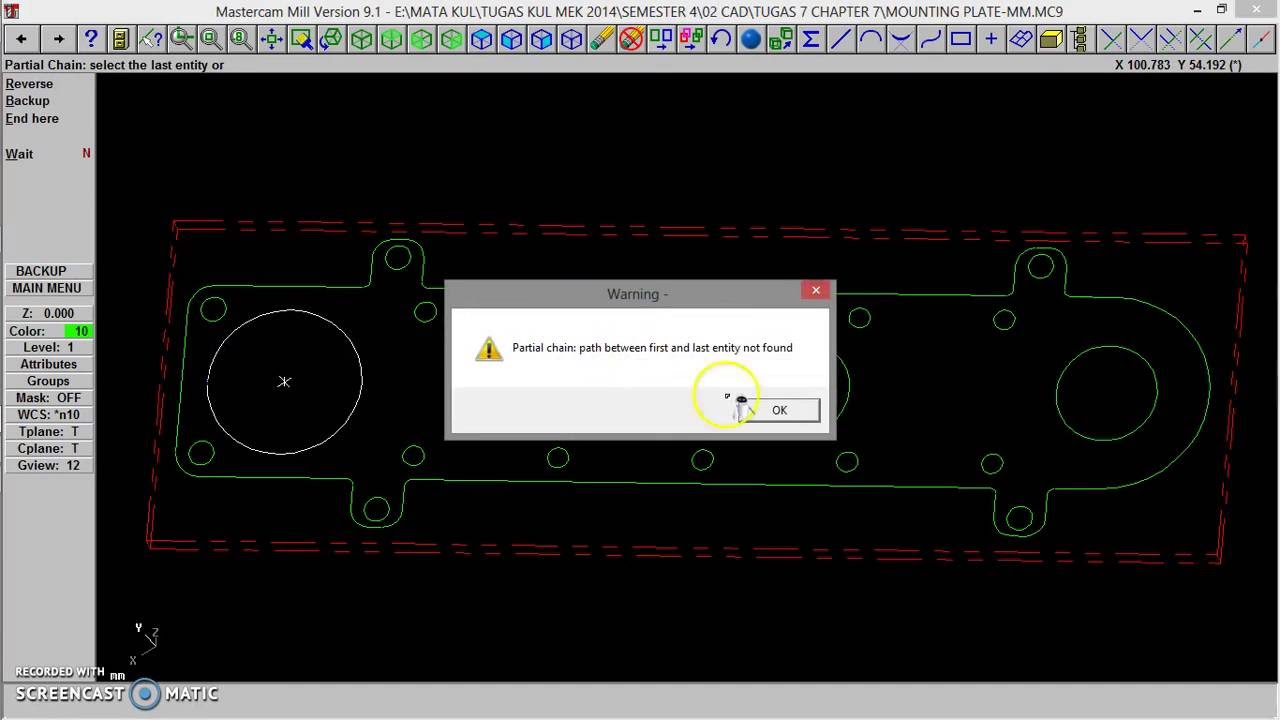The image size is (1280, 720).
Task: Click the Unzoom by 0.8 magnifier
Action: tap(241, 39)
